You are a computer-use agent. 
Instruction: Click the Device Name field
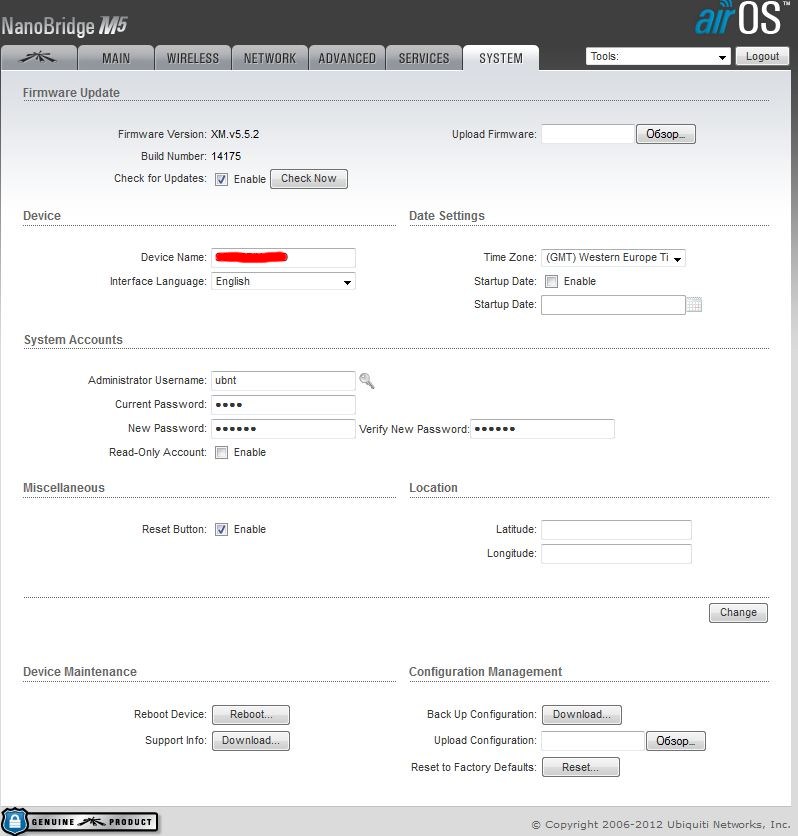coord(283,258)
